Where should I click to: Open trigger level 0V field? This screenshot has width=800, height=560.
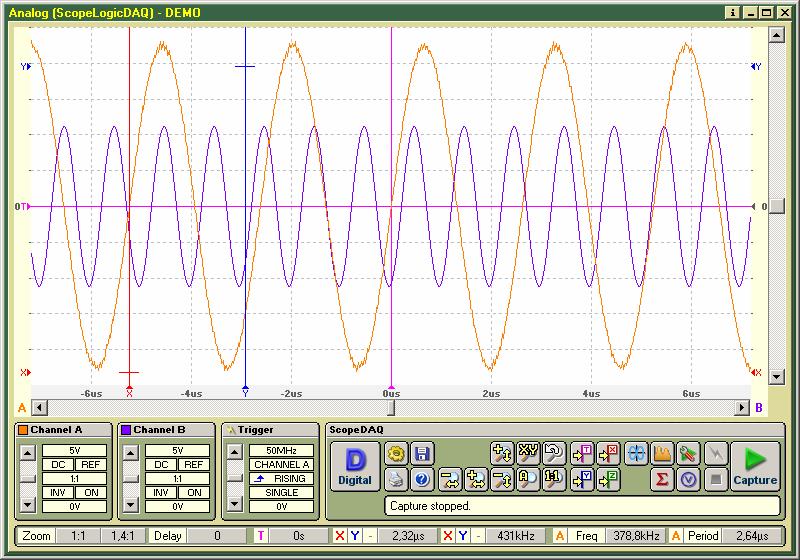[x=281, y=506]
